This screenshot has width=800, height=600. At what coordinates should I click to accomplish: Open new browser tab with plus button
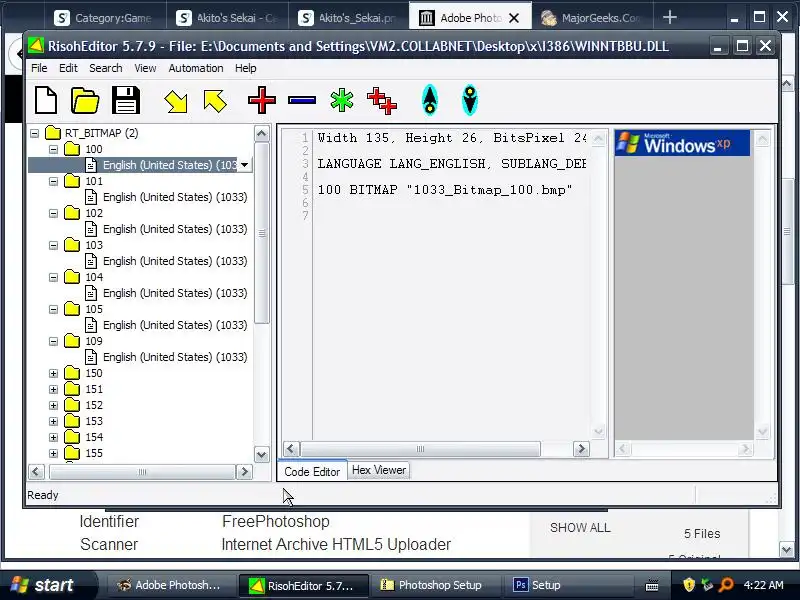tap(669, 17)
